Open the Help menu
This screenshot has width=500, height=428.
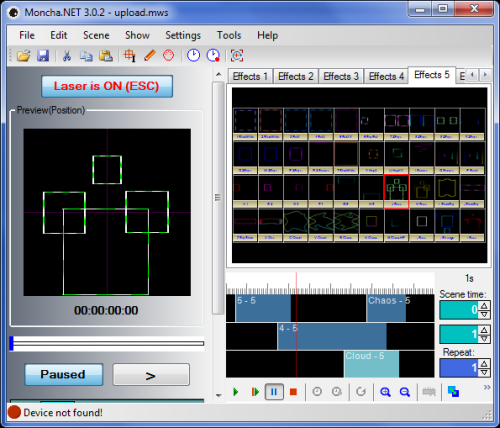pyautogui.click(x=267, y=35)
